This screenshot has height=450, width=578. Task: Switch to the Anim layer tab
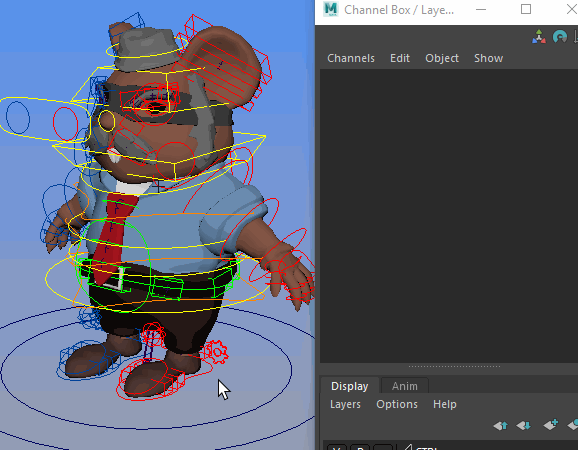pos(405,386)
